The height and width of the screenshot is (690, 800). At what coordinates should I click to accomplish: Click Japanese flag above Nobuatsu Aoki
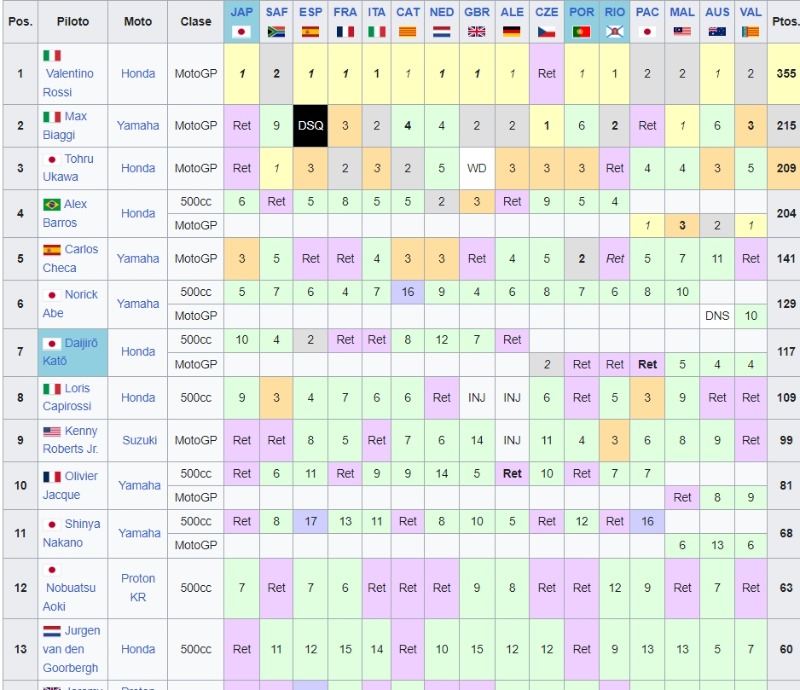point(52,570)
